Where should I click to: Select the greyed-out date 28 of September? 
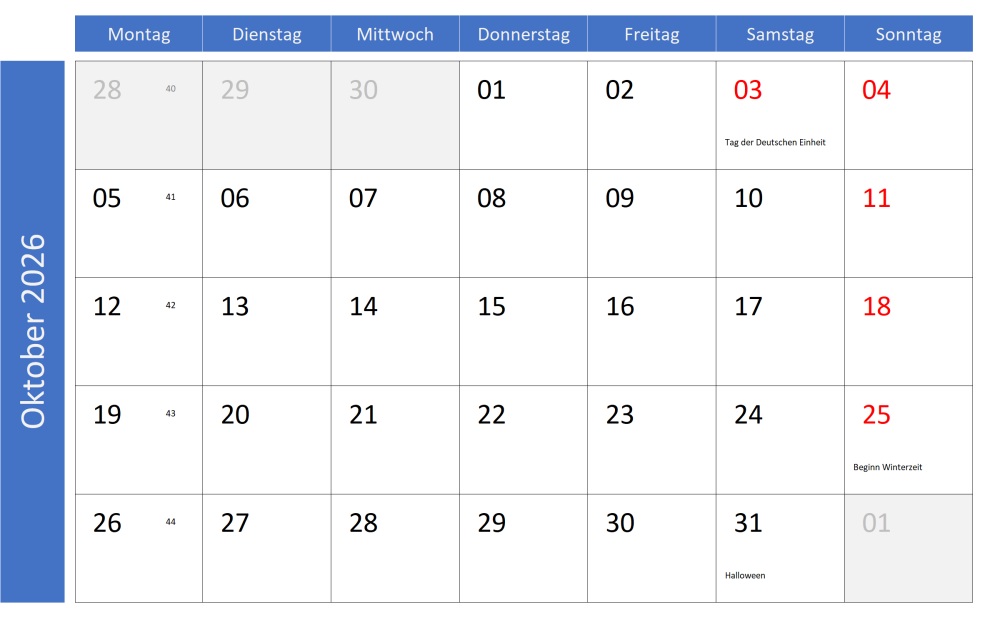(x=107, y=91)
